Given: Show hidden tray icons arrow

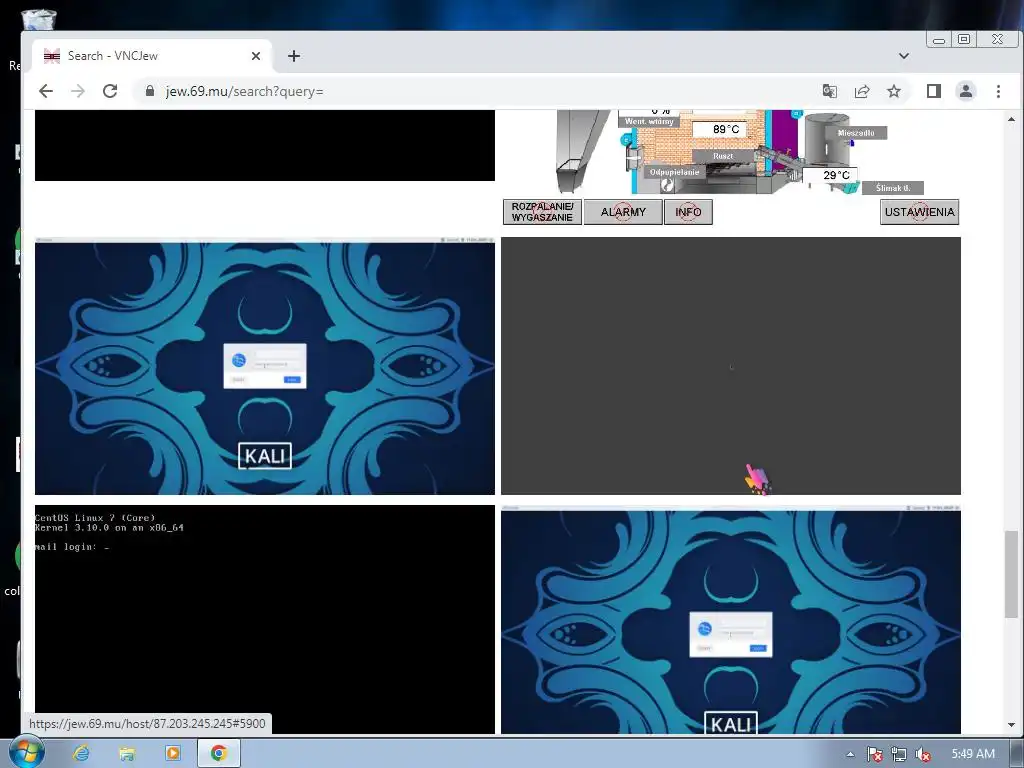Looking at the screenshot, I should (850, 754).
